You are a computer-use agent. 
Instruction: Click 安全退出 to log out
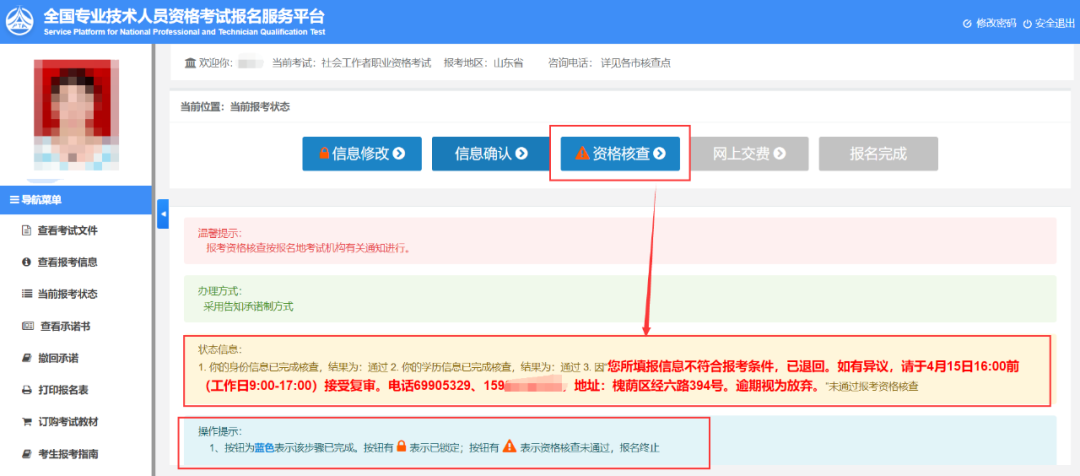click(1055, 23)
